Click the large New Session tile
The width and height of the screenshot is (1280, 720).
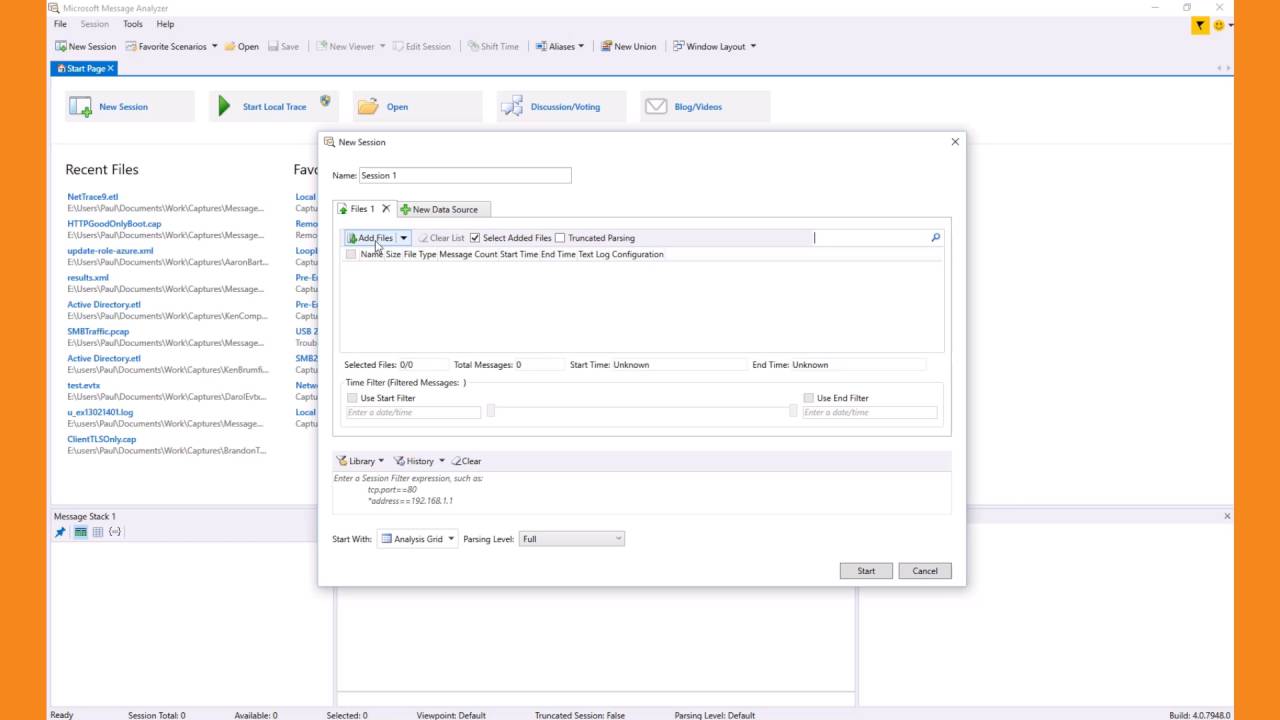tap(130, 106)
